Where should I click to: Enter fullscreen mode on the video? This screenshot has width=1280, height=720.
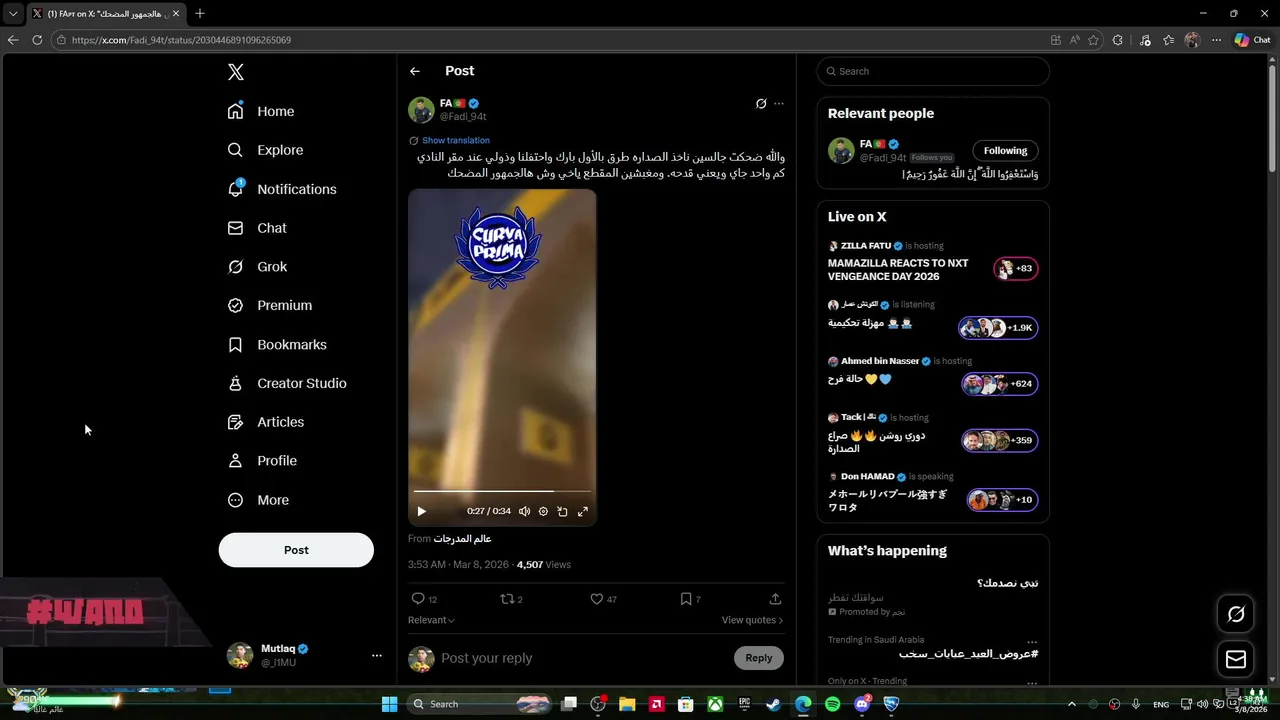tap(583, 511)
